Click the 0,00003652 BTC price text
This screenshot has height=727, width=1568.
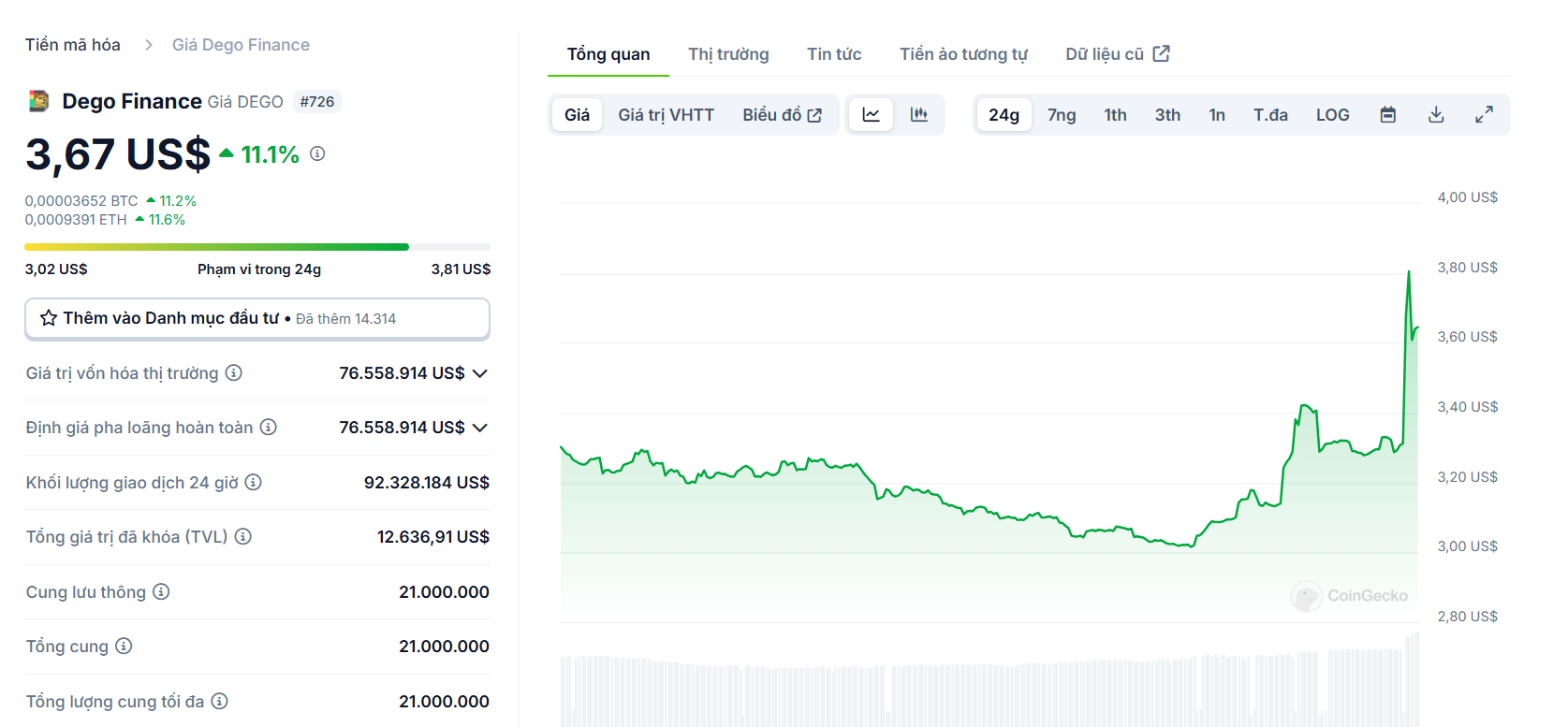(x=81, y=201)
